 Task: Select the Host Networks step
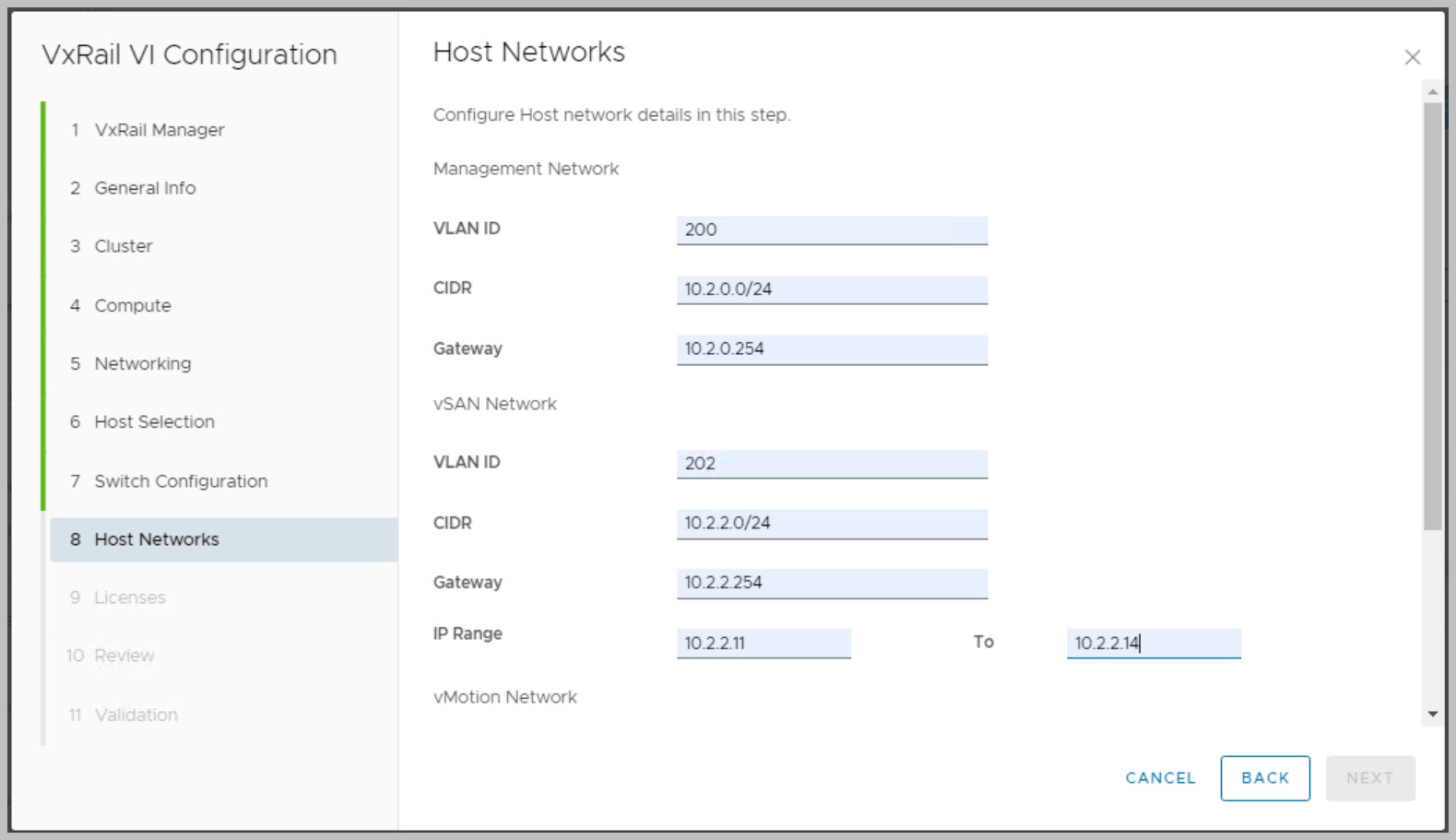tap(157, 539)
